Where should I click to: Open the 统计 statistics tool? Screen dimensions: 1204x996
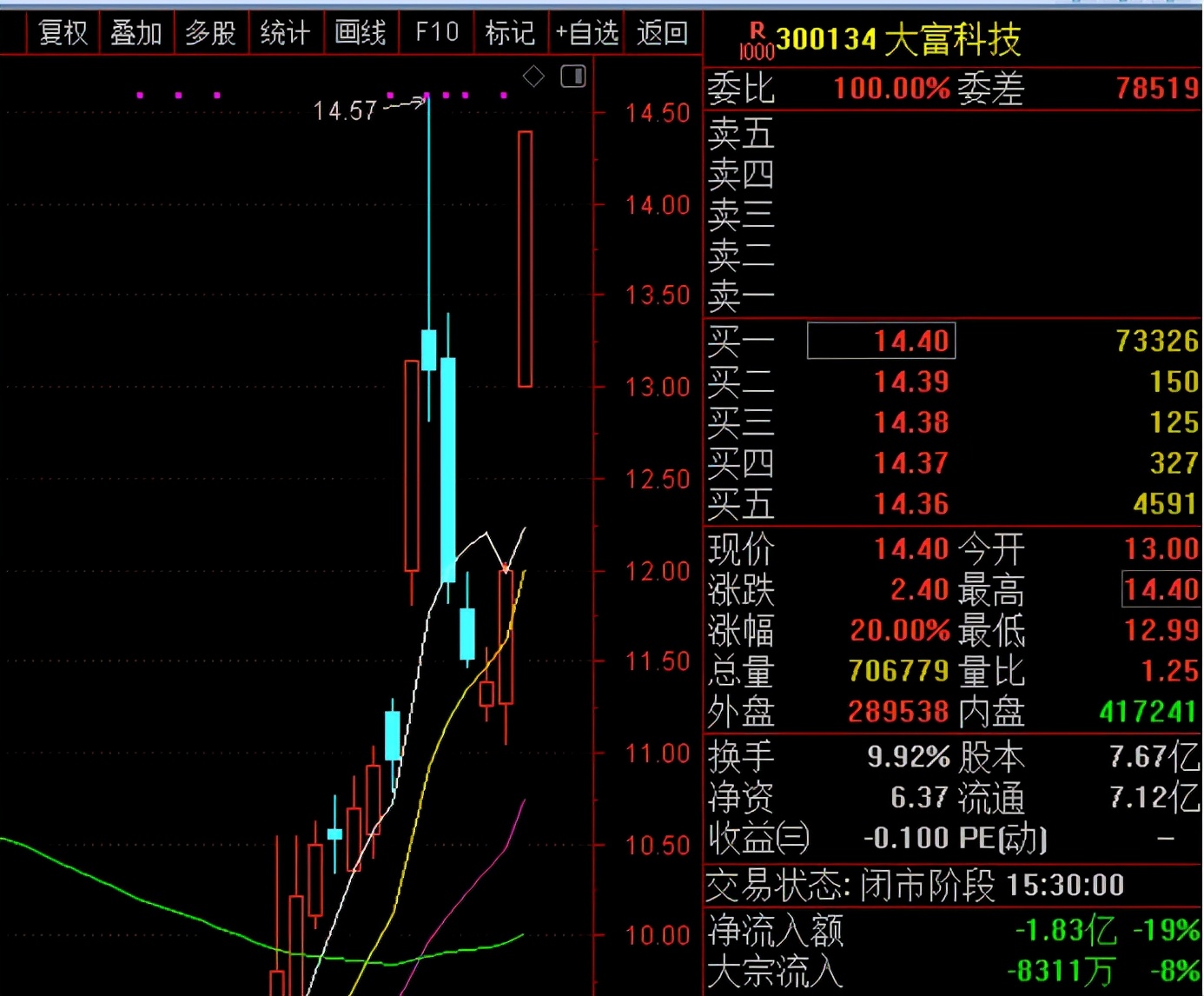click(x=285, y=33)
